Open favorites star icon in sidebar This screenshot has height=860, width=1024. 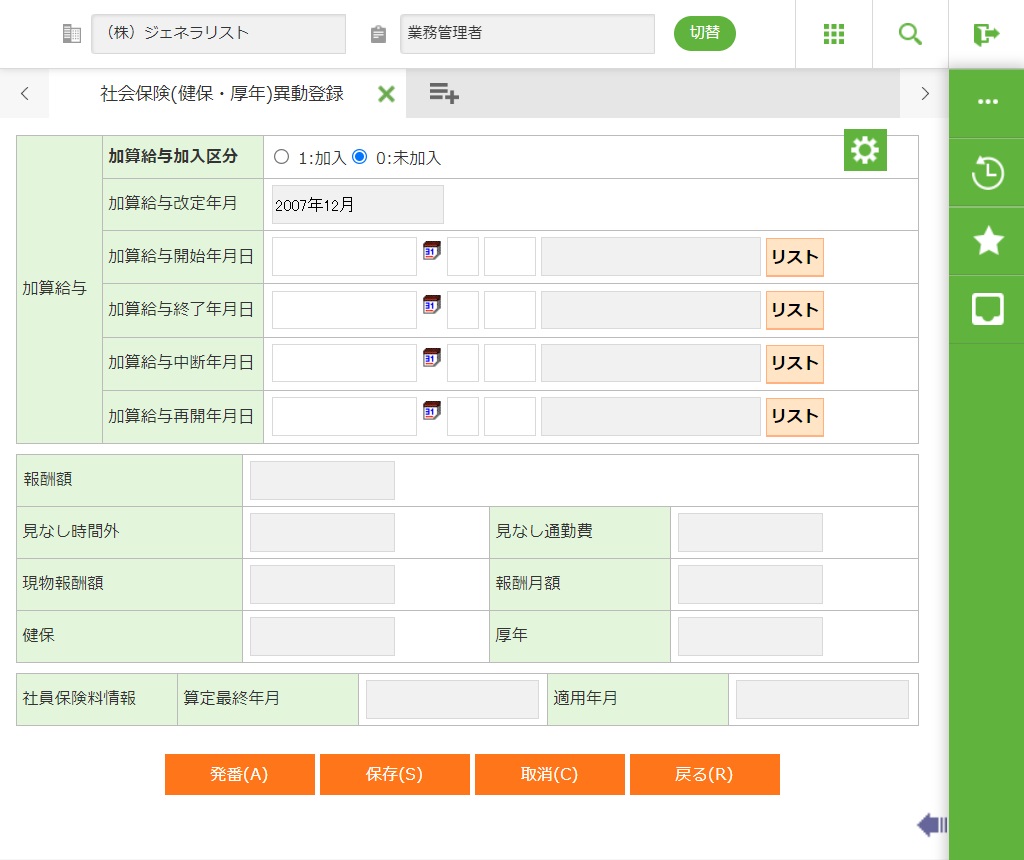[988, 241]
